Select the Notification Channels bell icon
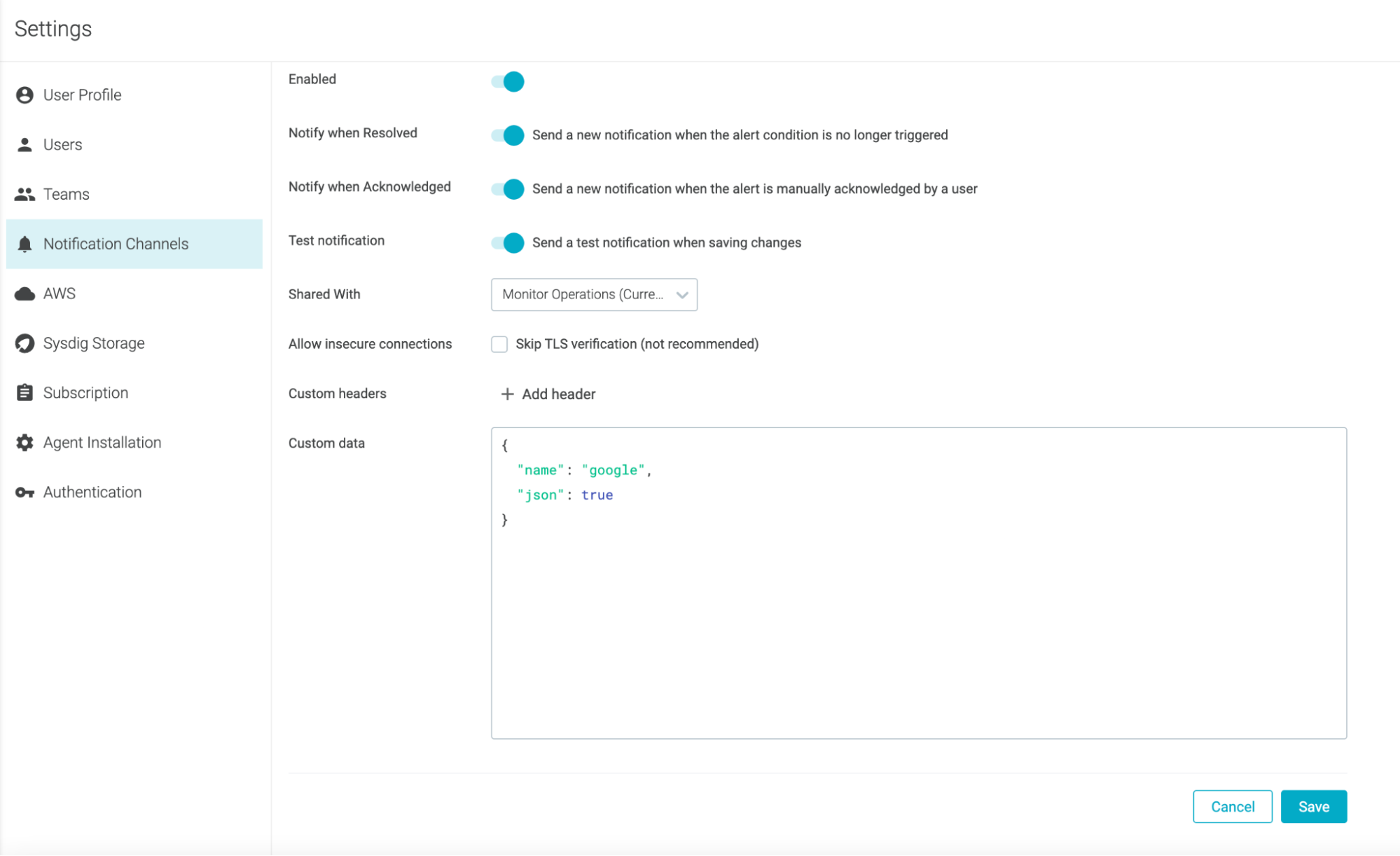The height and width of the screenshot is (856, 1400). (x=25, y=244)
